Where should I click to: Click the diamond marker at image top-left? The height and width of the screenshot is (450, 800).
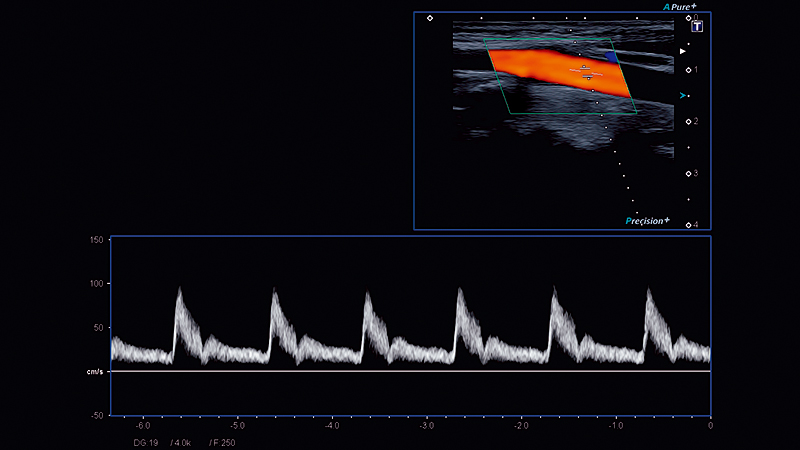[430, 18]
